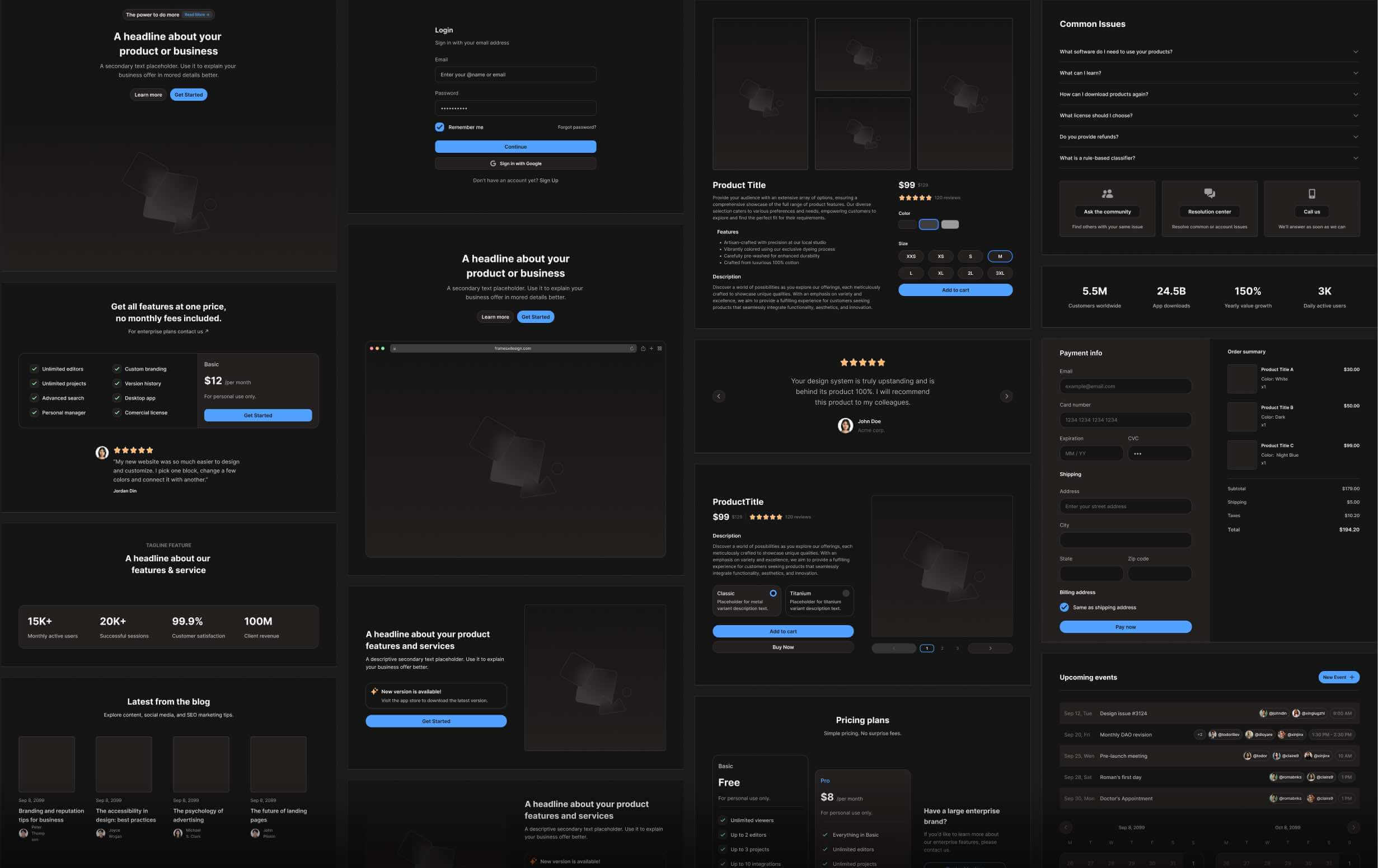
Task: Click John Doe's avatar in testimonial
Action: click(845, 425)
